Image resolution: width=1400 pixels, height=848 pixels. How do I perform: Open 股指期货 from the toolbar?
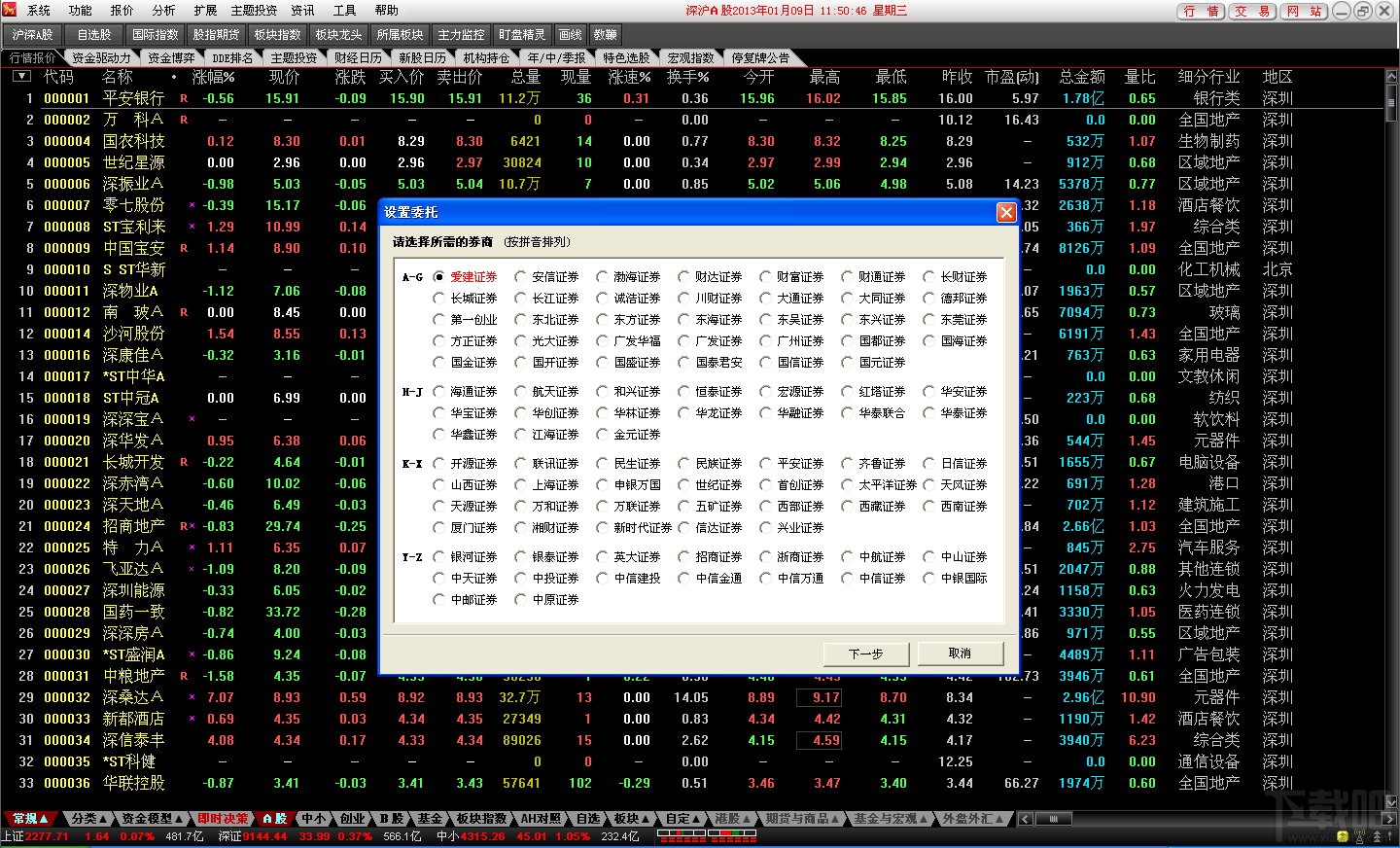coord(216,35)
